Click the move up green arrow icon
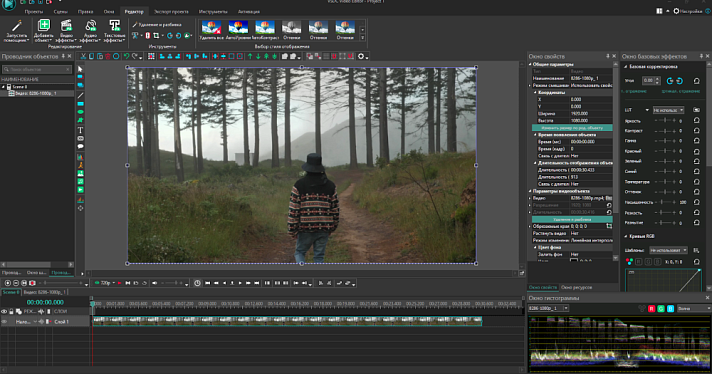This screenshot has height=374, width=712. pos(250,56)
